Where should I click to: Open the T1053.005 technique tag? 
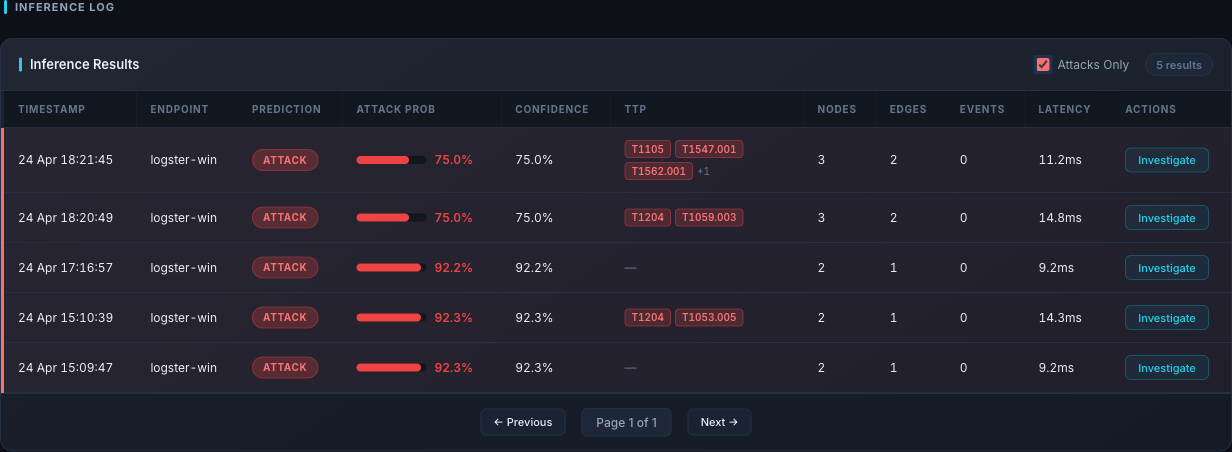(x=709, y=317)
